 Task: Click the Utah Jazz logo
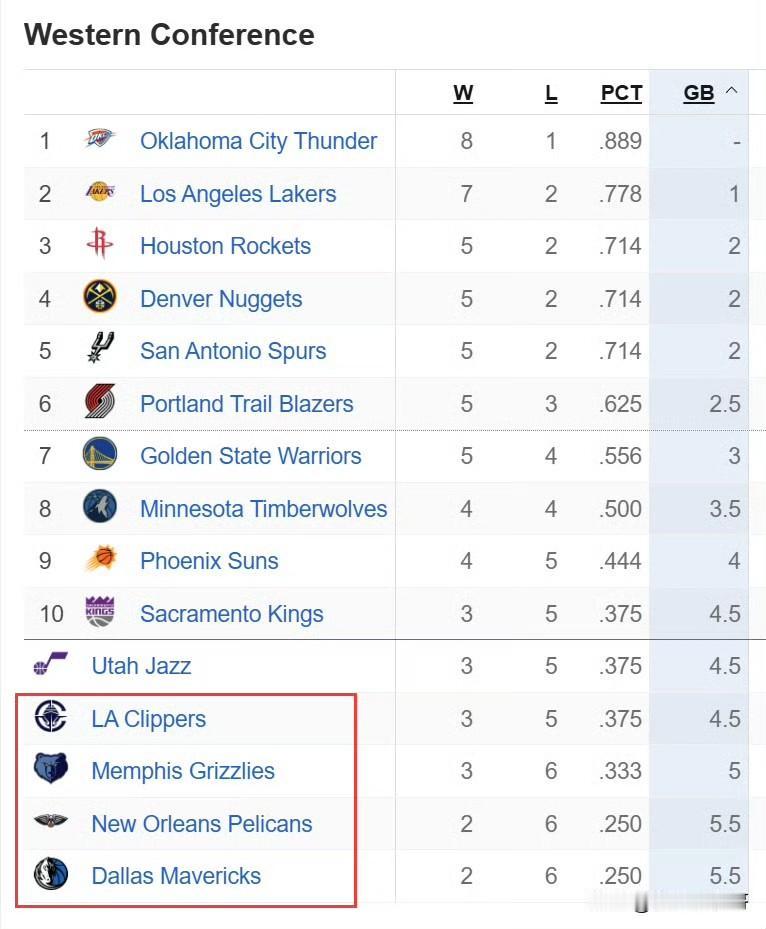[50, 664]
